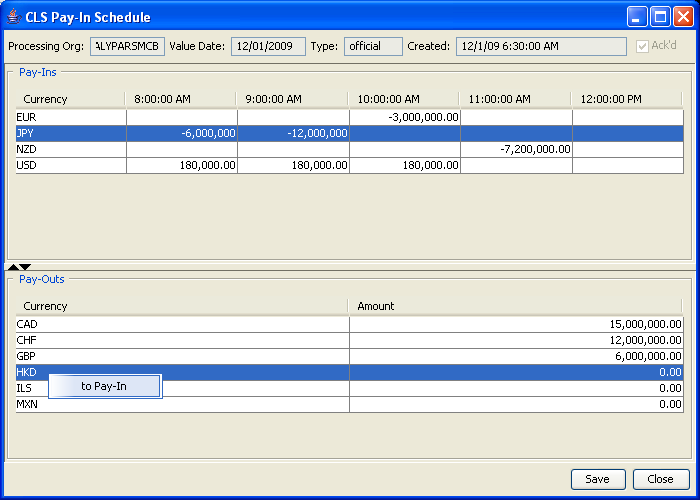Select the EUR pay-in row
The image size is (700, 500).
[x=350, y=117]
